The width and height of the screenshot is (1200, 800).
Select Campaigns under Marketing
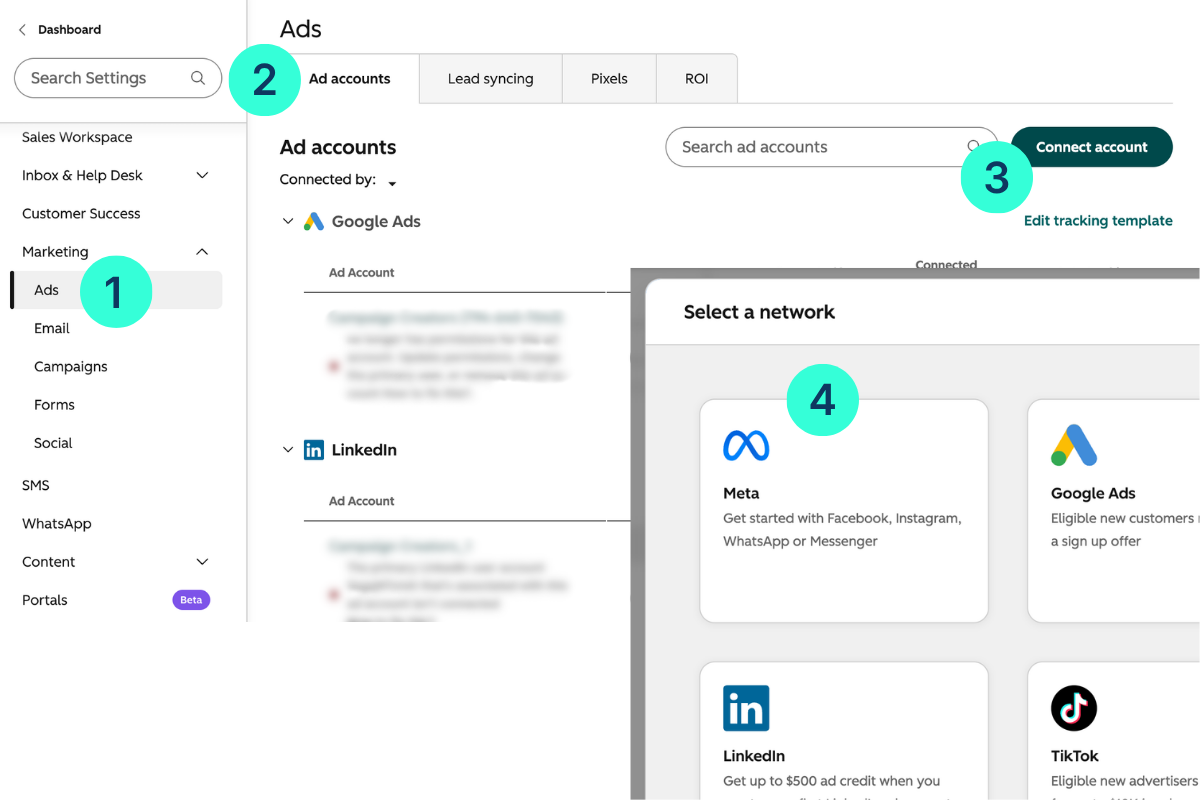coord(71,366)
